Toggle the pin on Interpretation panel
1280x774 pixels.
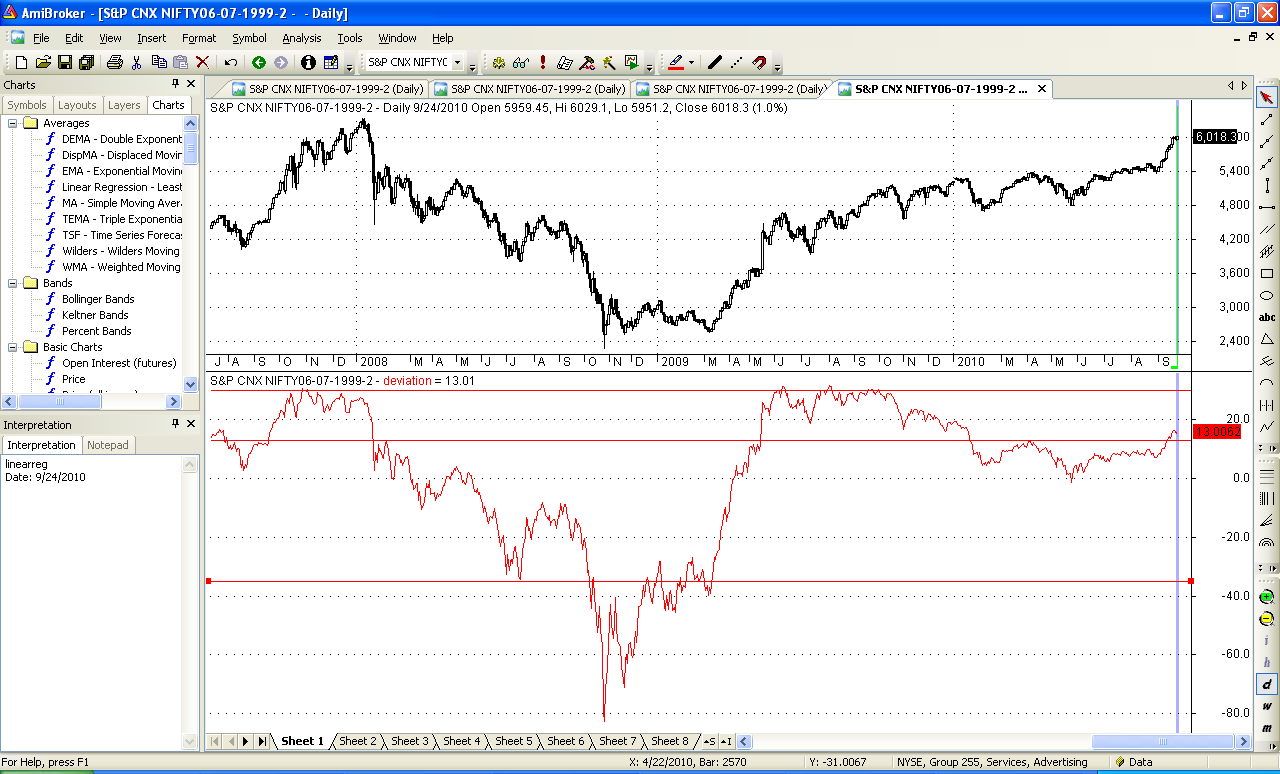pos(175,424)
